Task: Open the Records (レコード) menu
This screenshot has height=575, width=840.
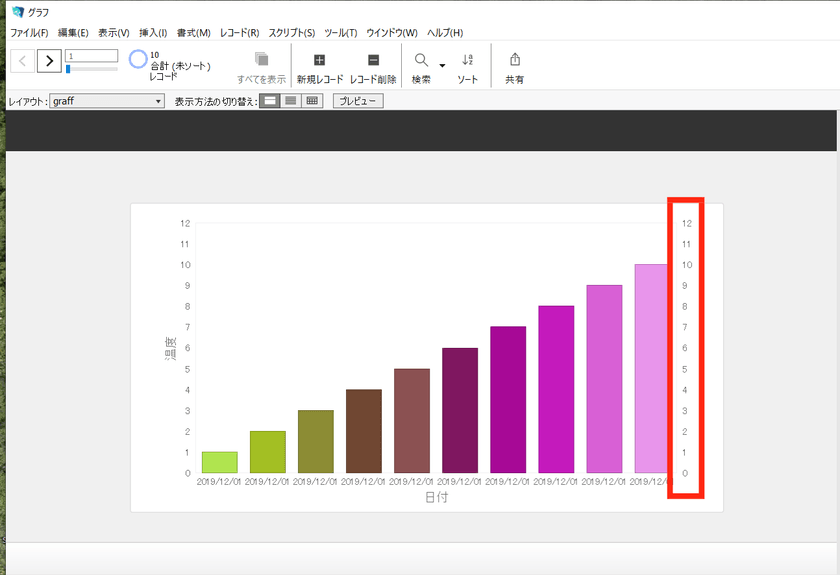Action: click(239, 33)
